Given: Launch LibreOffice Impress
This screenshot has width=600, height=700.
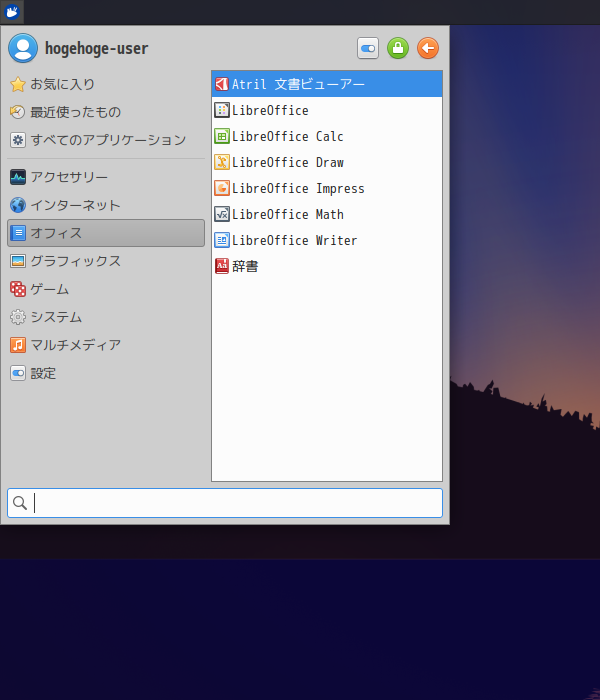Looking at the screenshot, I should click(x=327, y=188).
